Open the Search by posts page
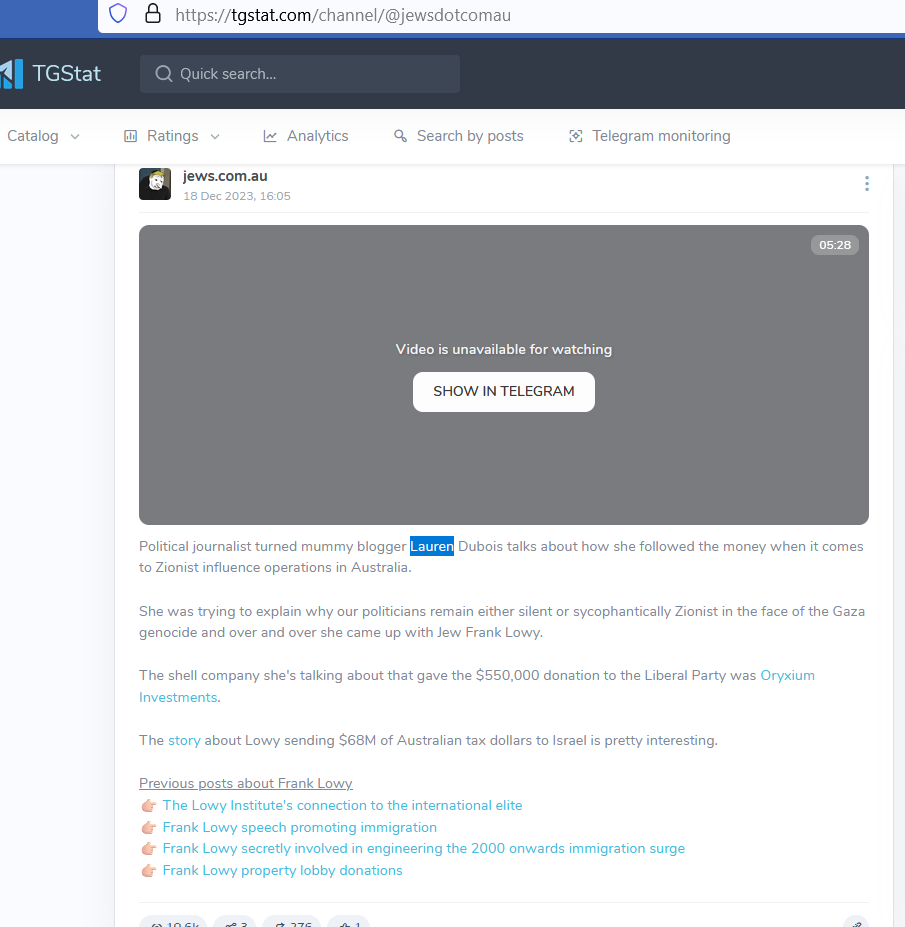 click(459, 136)
